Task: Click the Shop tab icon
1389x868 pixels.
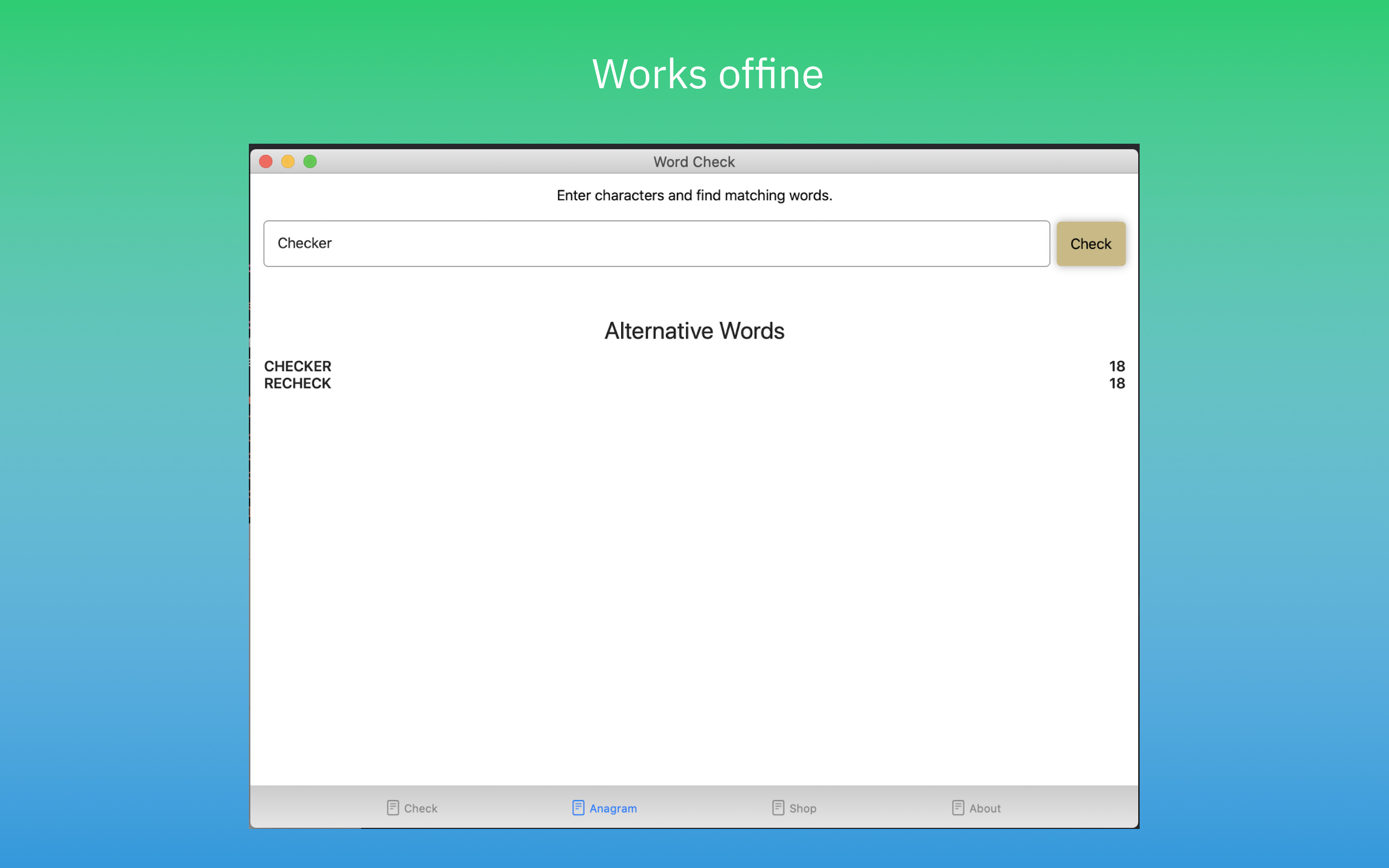Action: [x=778, y=808]
